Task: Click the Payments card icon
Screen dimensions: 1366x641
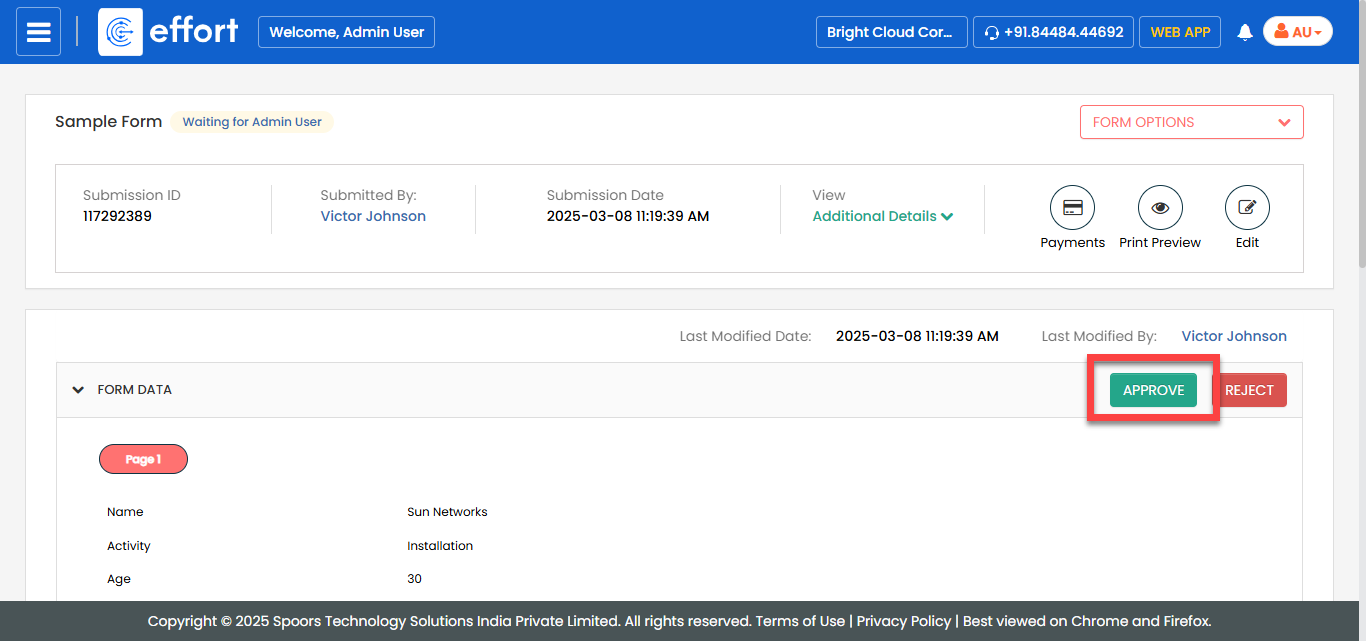Action: coord(1072,208)
